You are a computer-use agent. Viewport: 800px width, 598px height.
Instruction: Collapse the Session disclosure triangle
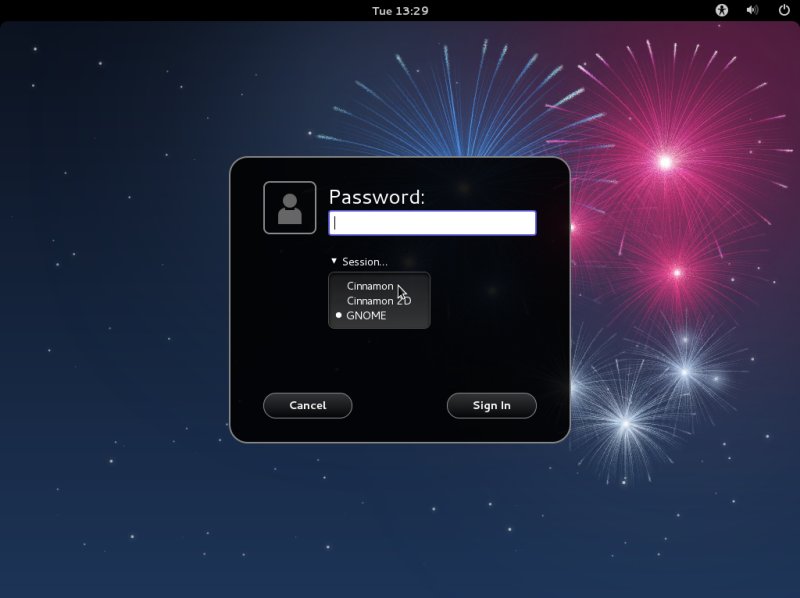click(x=334, y=261)
